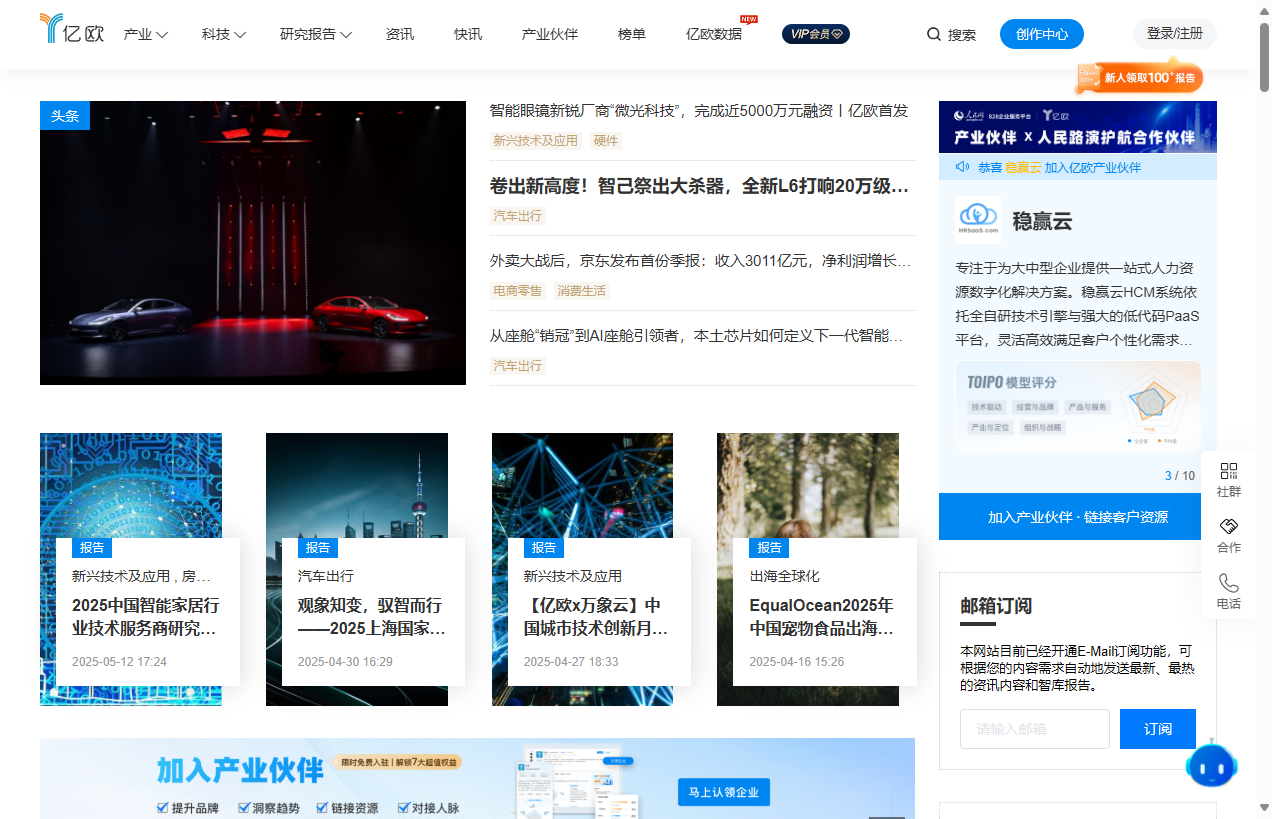The height and width of the screenshot is (819, 1272).
Task: Select 资讯 in the navigation bar
Action: (400, 33)
